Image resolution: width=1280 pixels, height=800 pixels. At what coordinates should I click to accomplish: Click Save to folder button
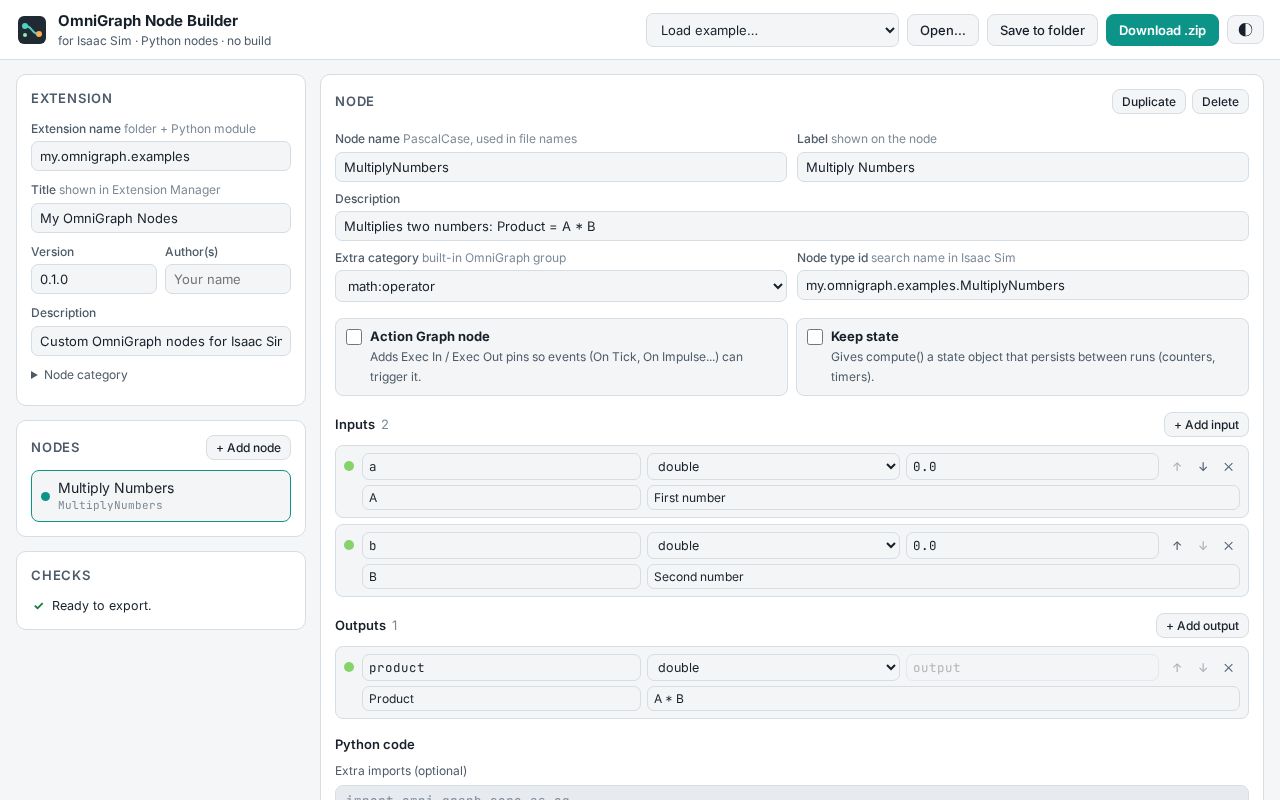pyautogui.click(x=1042, y=30)
